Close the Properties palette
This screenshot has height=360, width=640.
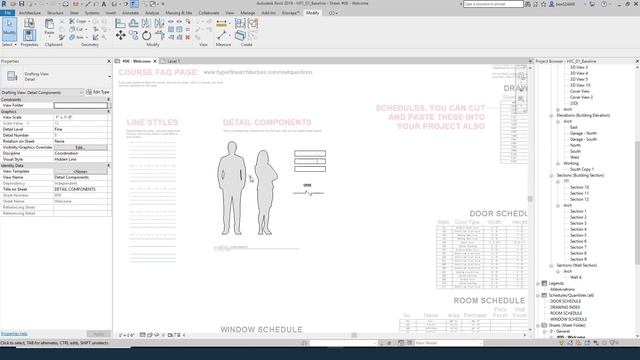click(x=109, y=61)
